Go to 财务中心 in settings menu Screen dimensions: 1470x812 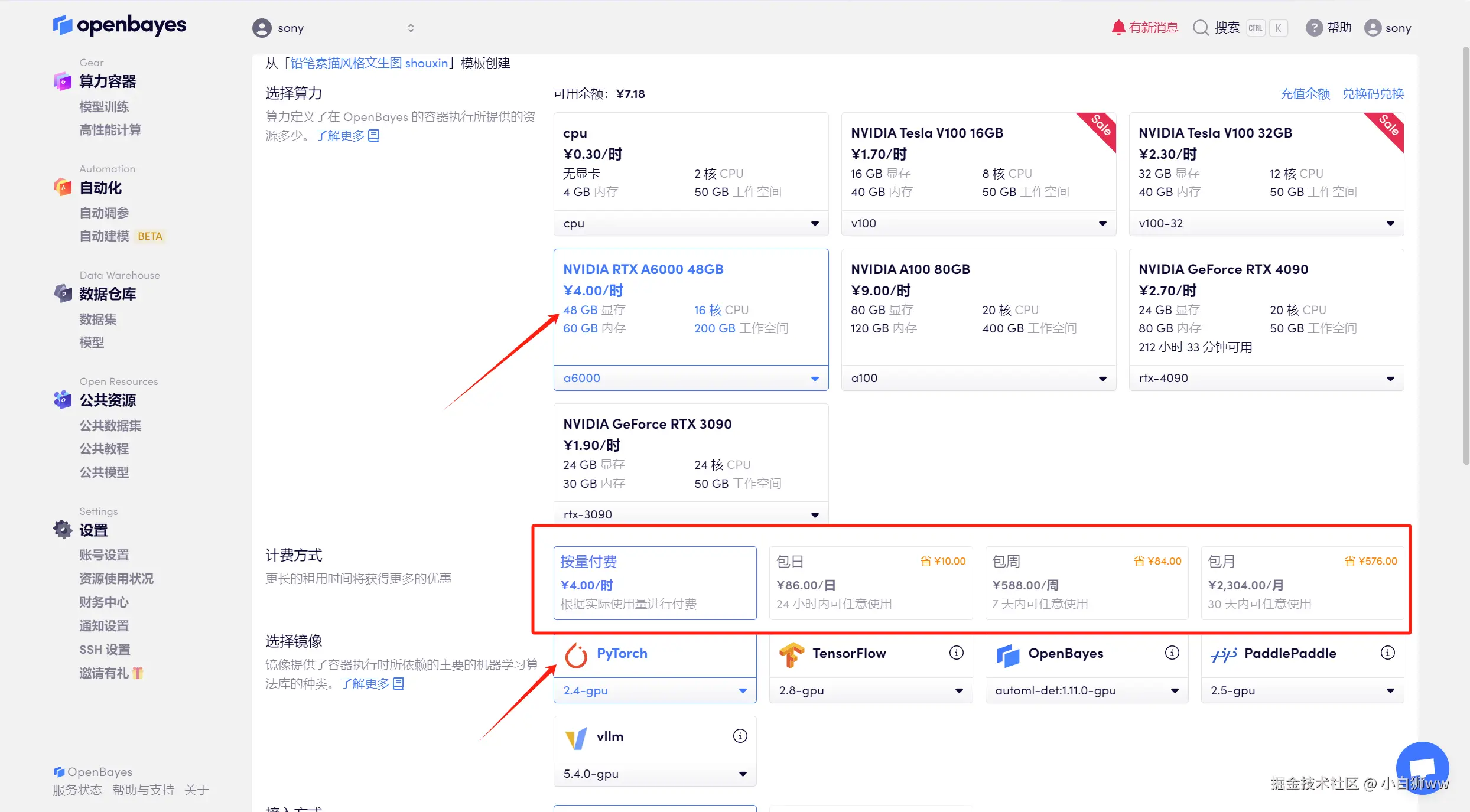point(104,602)
